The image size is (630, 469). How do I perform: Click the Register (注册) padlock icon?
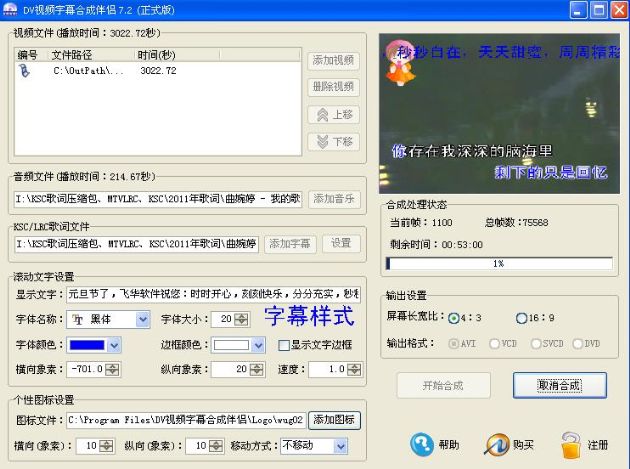coord(571,444)
